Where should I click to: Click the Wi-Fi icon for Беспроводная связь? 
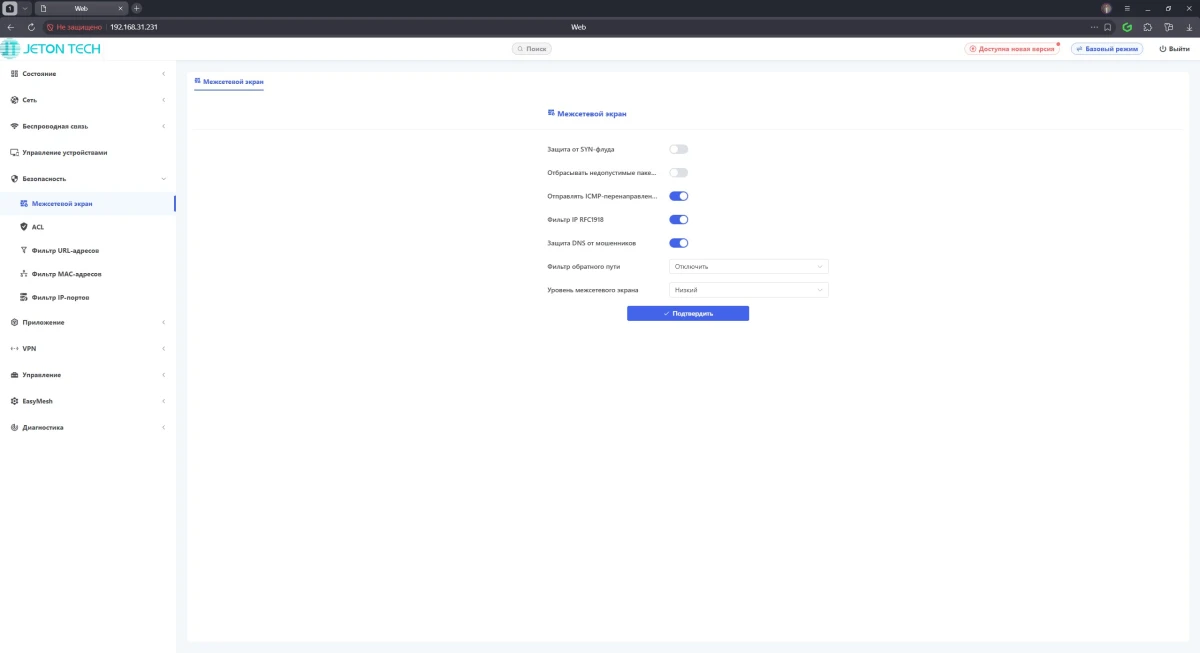click(x=14, y=126)
